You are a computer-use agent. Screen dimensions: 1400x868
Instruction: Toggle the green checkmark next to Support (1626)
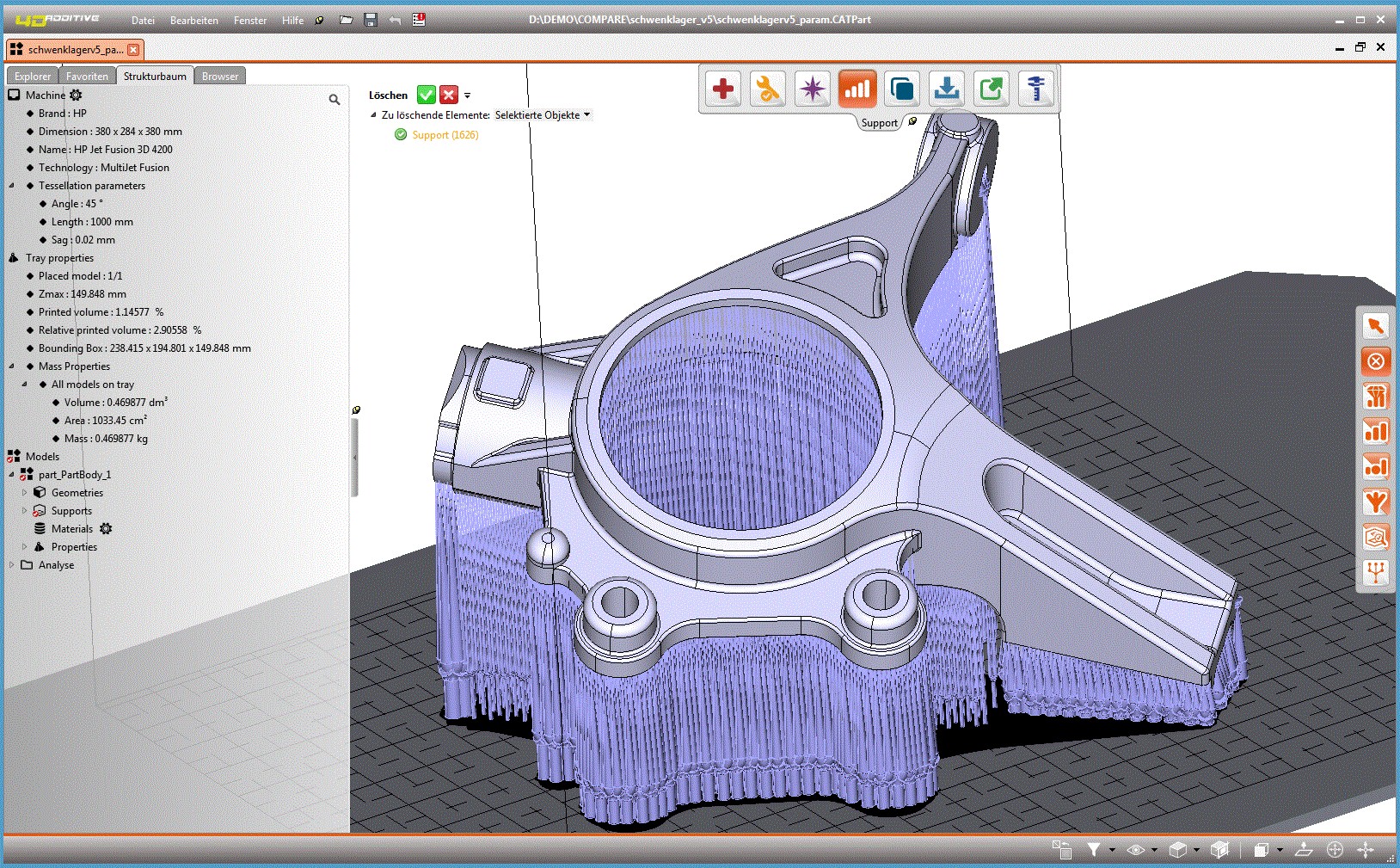click(x=400, y=134)
